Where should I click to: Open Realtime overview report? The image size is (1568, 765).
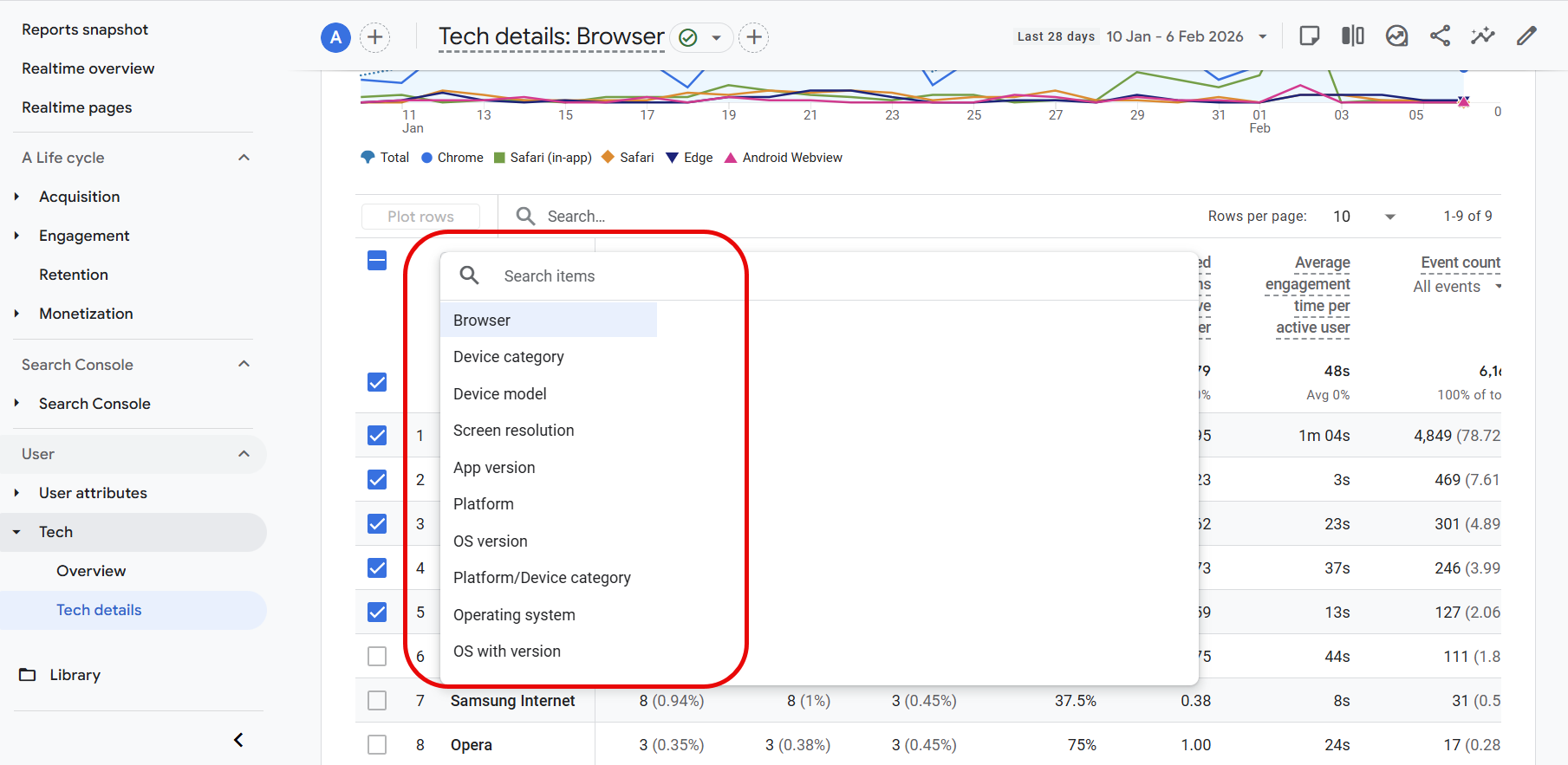[x=88, y=68]
